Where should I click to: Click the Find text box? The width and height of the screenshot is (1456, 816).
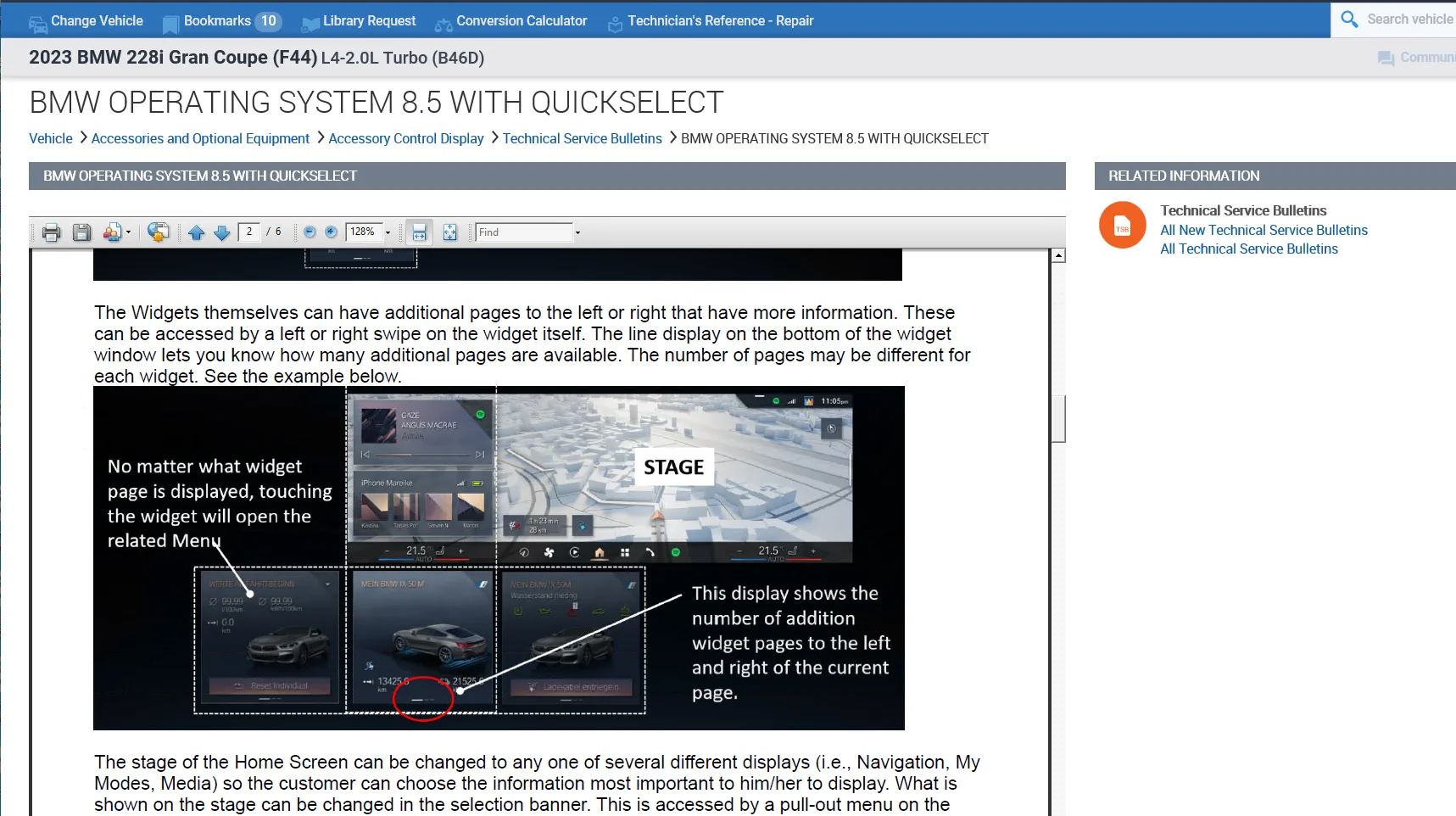pos(524,232)
